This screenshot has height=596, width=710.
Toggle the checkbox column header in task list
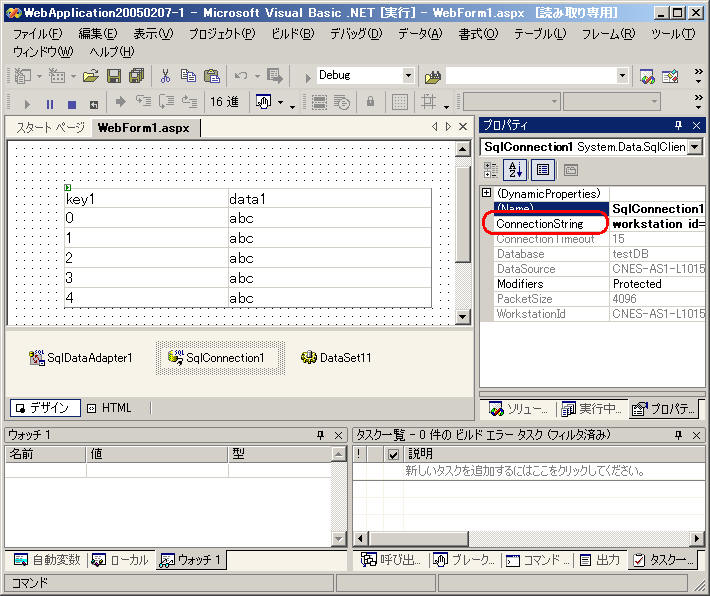[x=393, y=454]
